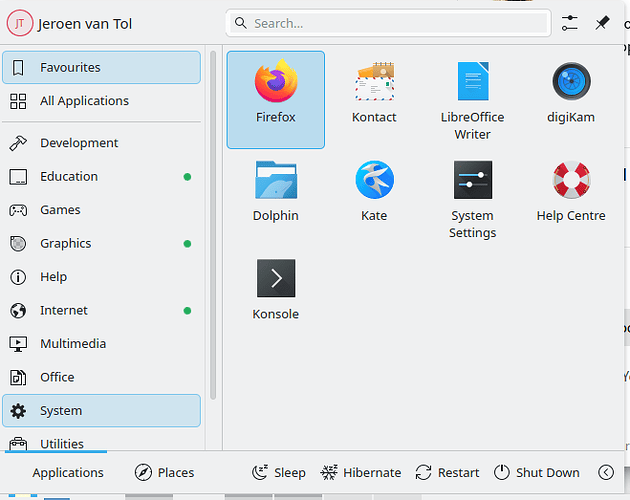Screen dimensions: 630x500
Task: Launch Dolphin file manager
Action: [x=276, y=195]
